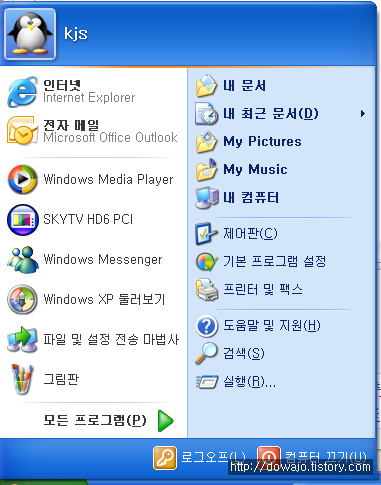Viewport: 381px width, 485px height.
Task: Launch the Microsoft Office Outlook icon
Action: pos(22,130)
